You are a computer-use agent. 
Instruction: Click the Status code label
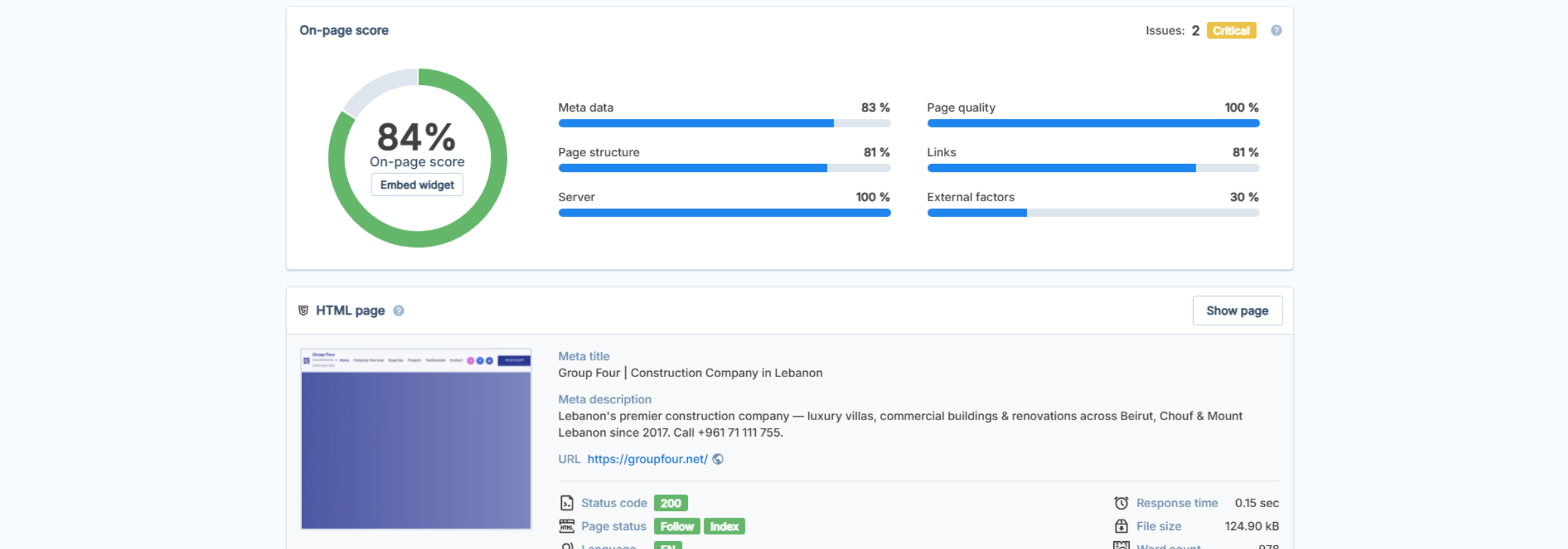pos(614,503)
